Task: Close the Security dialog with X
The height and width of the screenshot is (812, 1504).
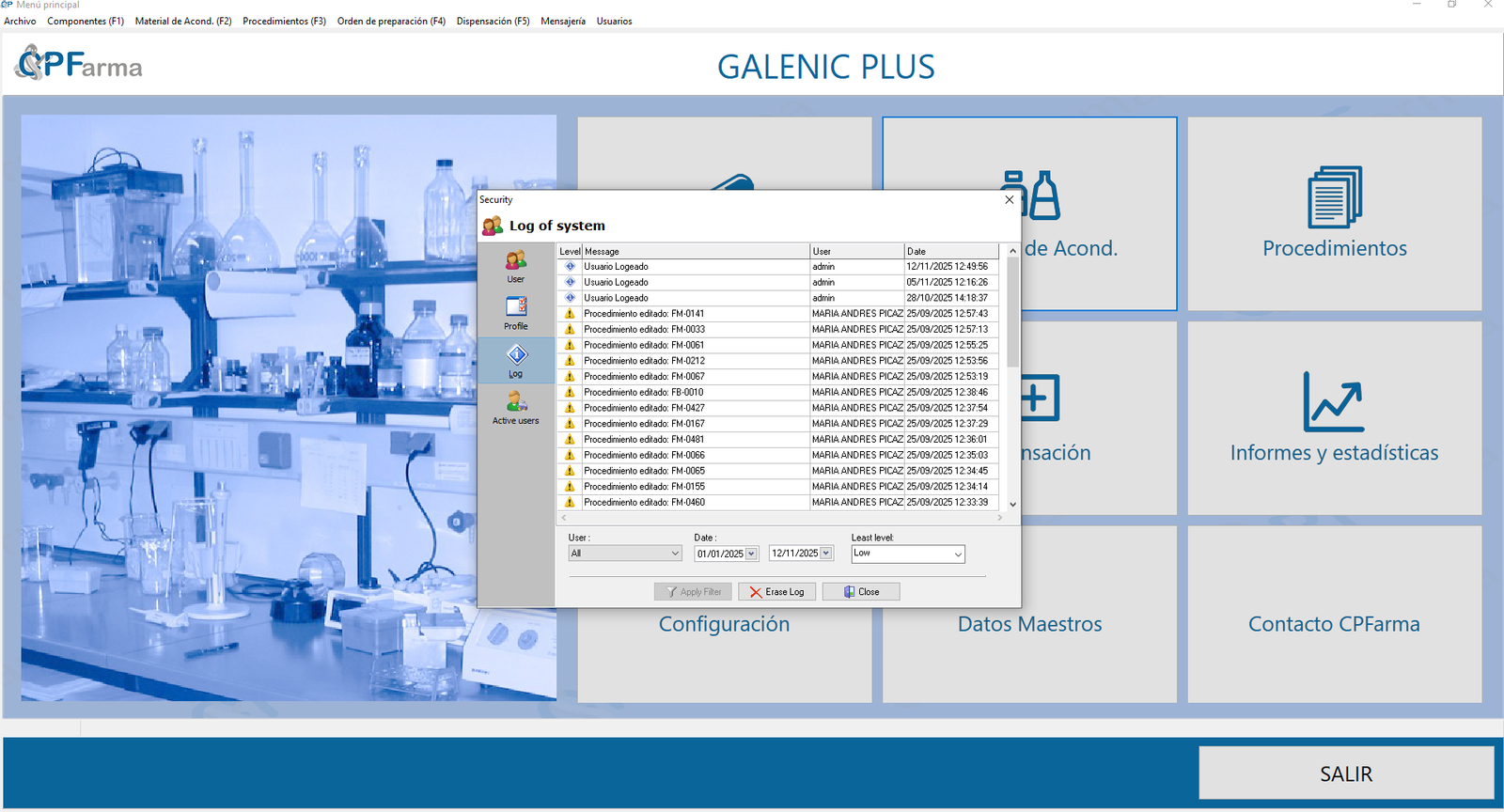Action: tap(1009, 199)
